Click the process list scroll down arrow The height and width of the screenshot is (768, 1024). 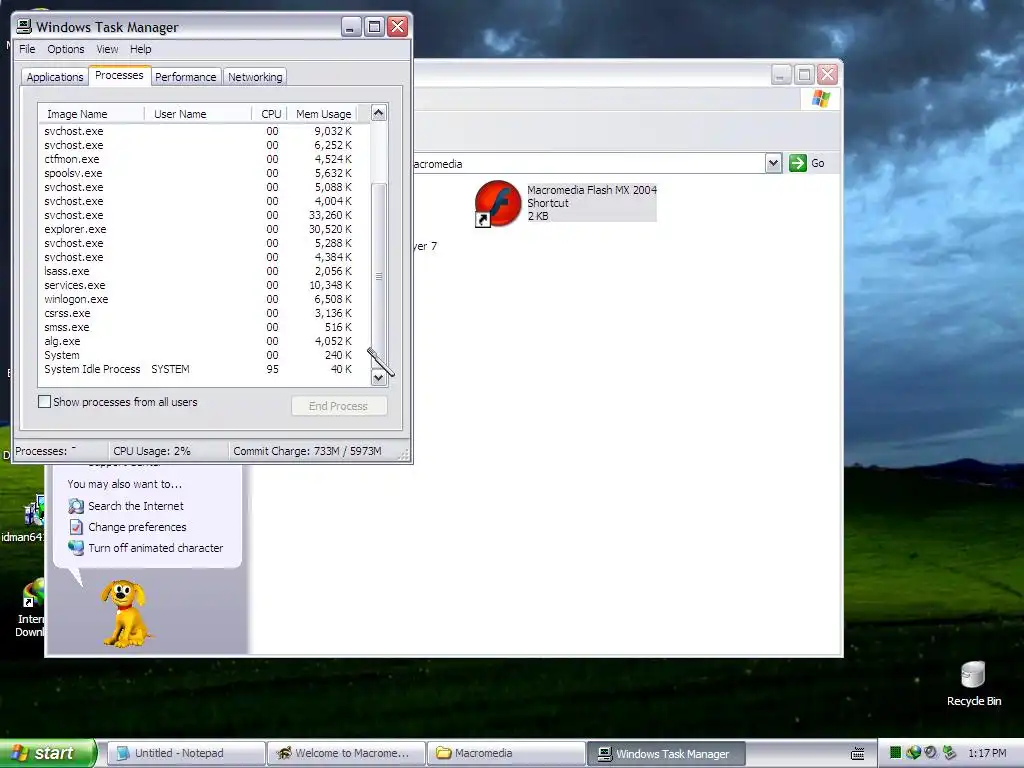(x=379, y=377)
